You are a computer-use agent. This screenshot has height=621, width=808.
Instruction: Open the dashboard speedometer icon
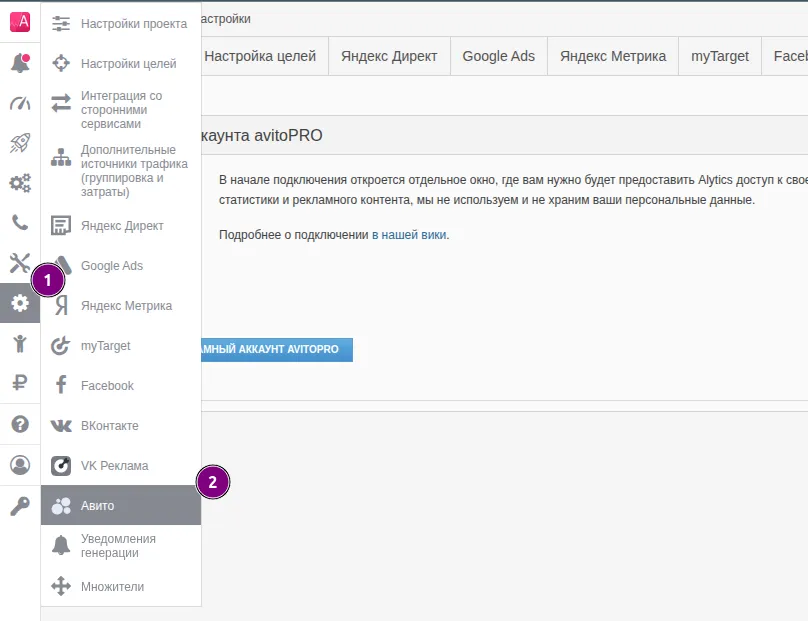(20, 103)
